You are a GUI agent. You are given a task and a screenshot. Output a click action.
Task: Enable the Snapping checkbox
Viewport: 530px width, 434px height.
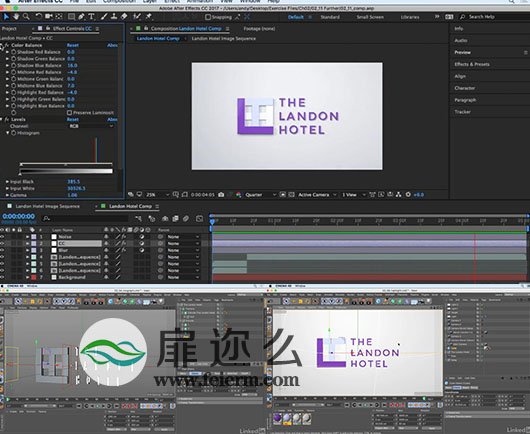[208, 17]
